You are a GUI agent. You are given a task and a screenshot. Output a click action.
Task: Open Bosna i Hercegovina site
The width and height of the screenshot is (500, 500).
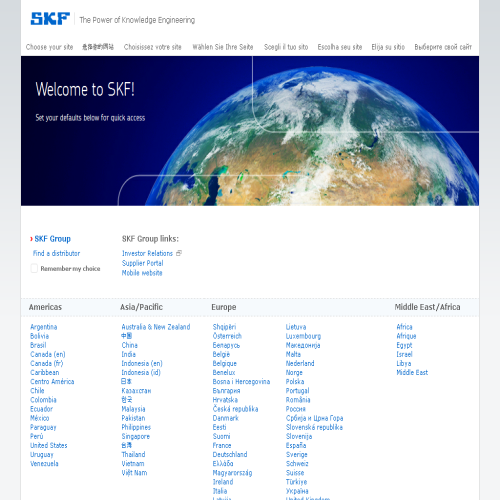(241, 382)
